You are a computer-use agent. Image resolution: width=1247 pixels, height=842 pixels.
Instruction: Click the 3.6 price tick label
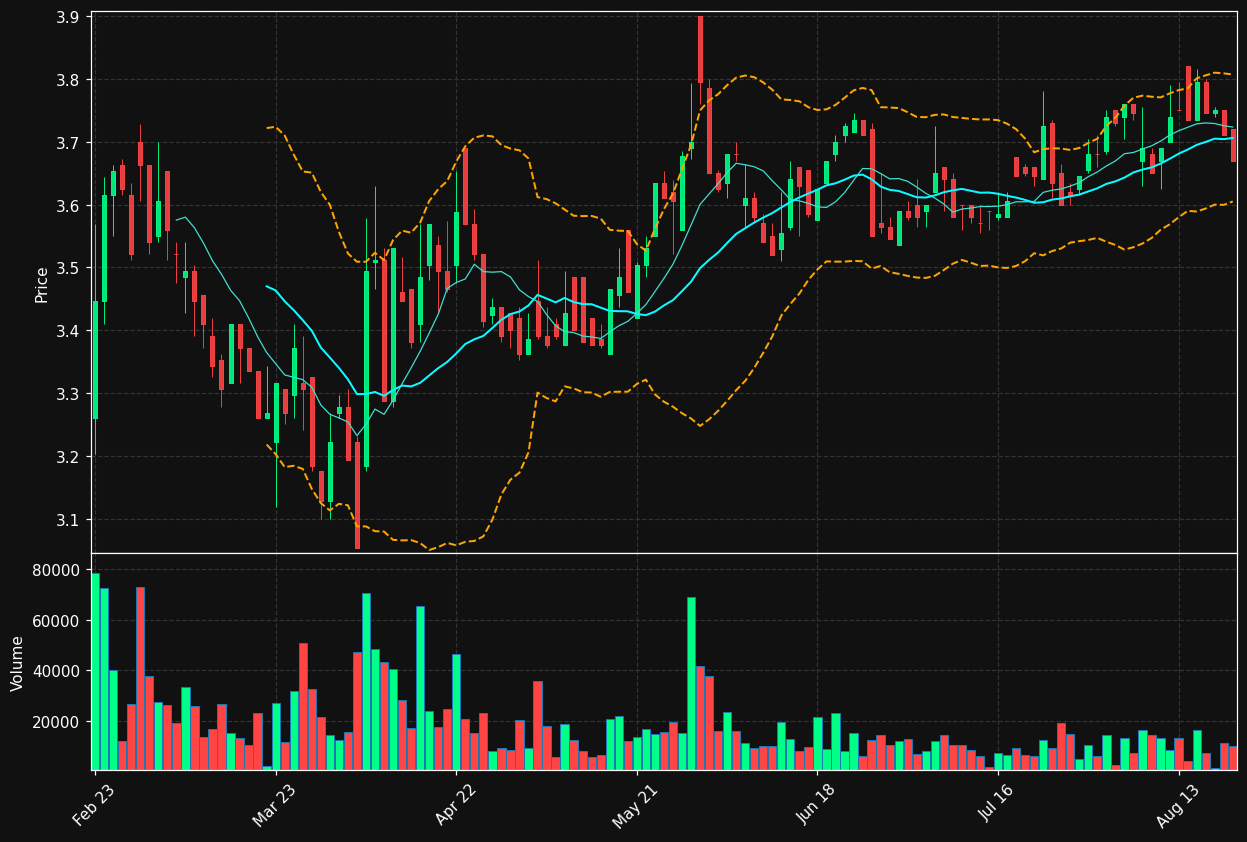70,206
